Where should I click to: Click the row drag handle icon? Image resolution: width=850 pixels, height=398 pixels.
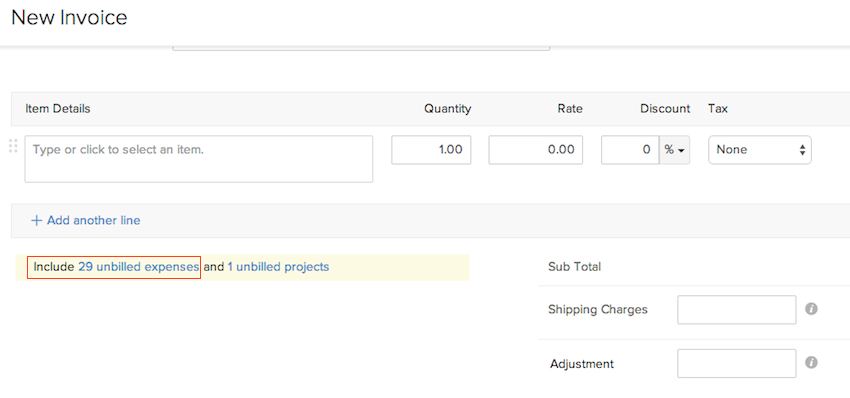[14, 146]
